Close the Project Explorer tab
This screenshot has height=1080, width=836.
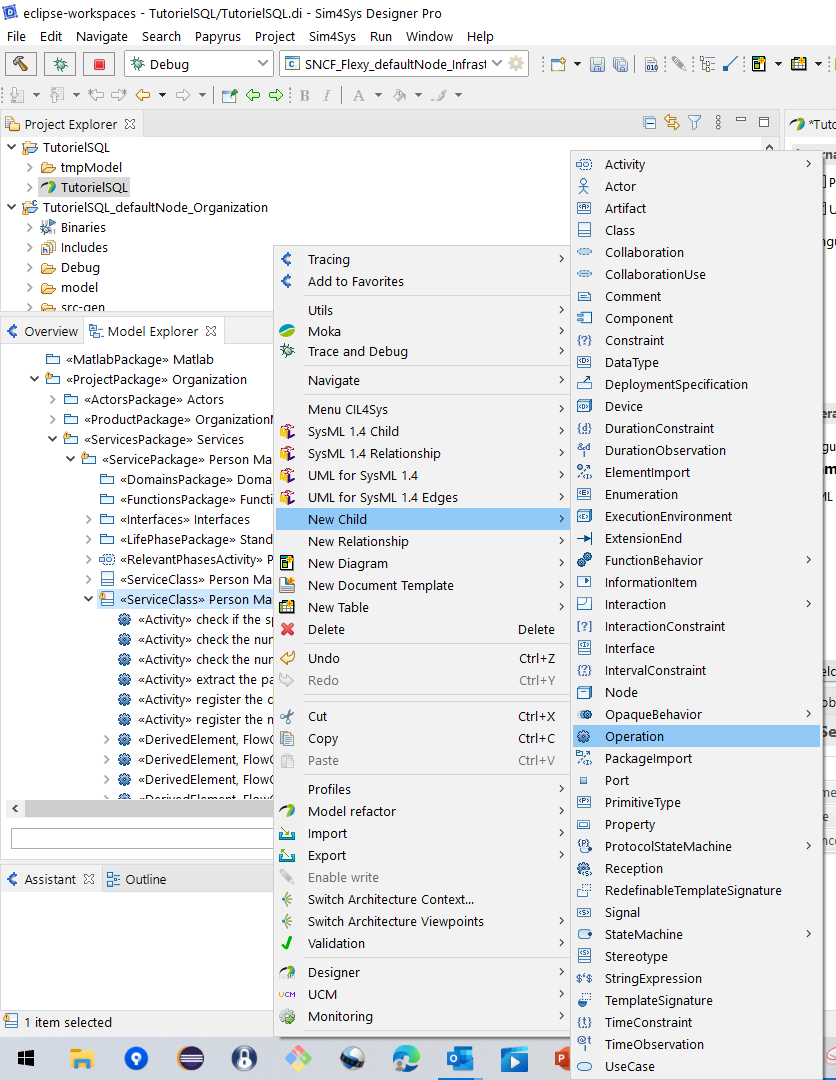coord(130,124)
